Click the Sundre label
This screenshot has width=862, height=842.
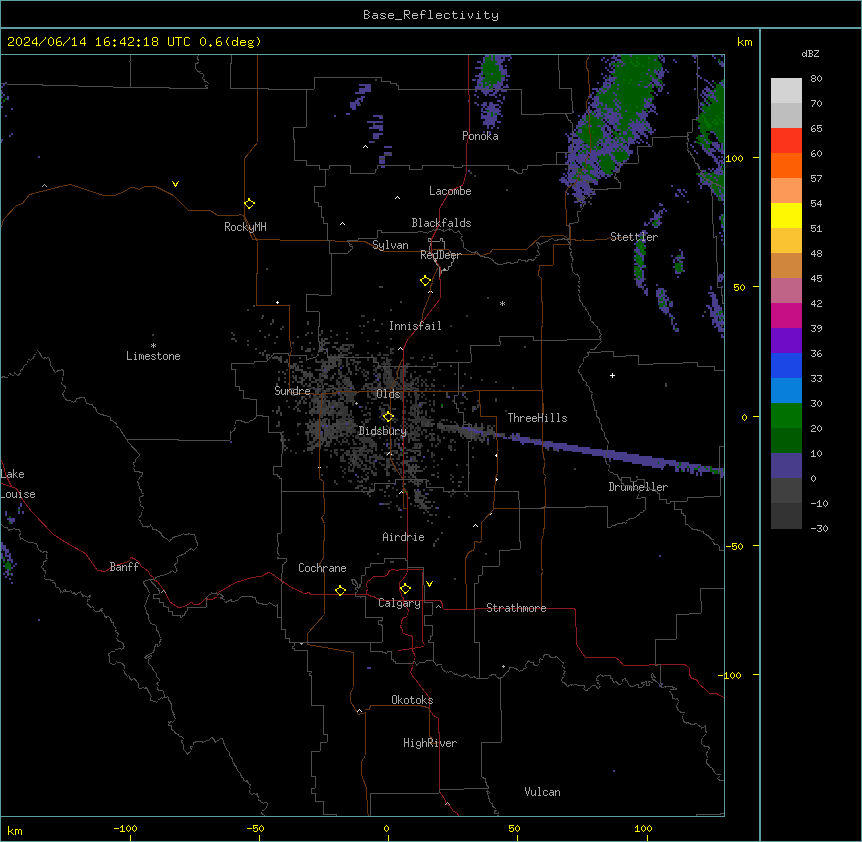tap(292, 391)
